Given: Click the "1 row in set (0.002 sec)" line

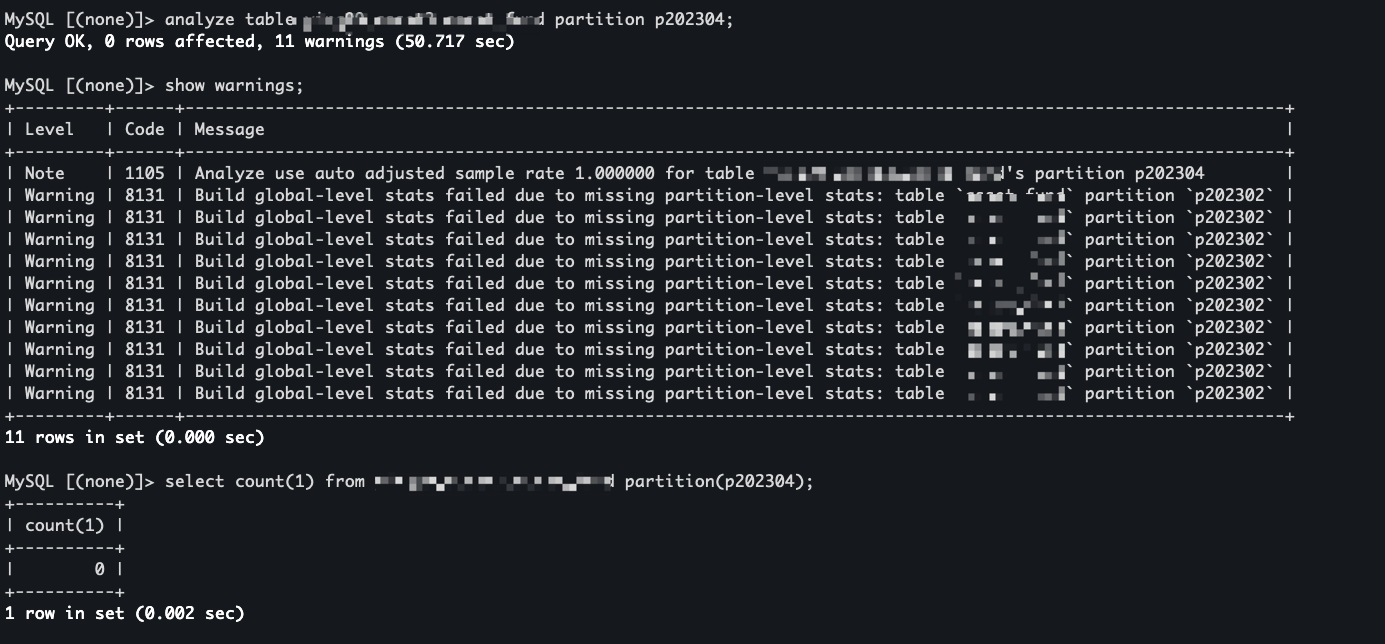Looking at the screenshot, I should [124, 613].
